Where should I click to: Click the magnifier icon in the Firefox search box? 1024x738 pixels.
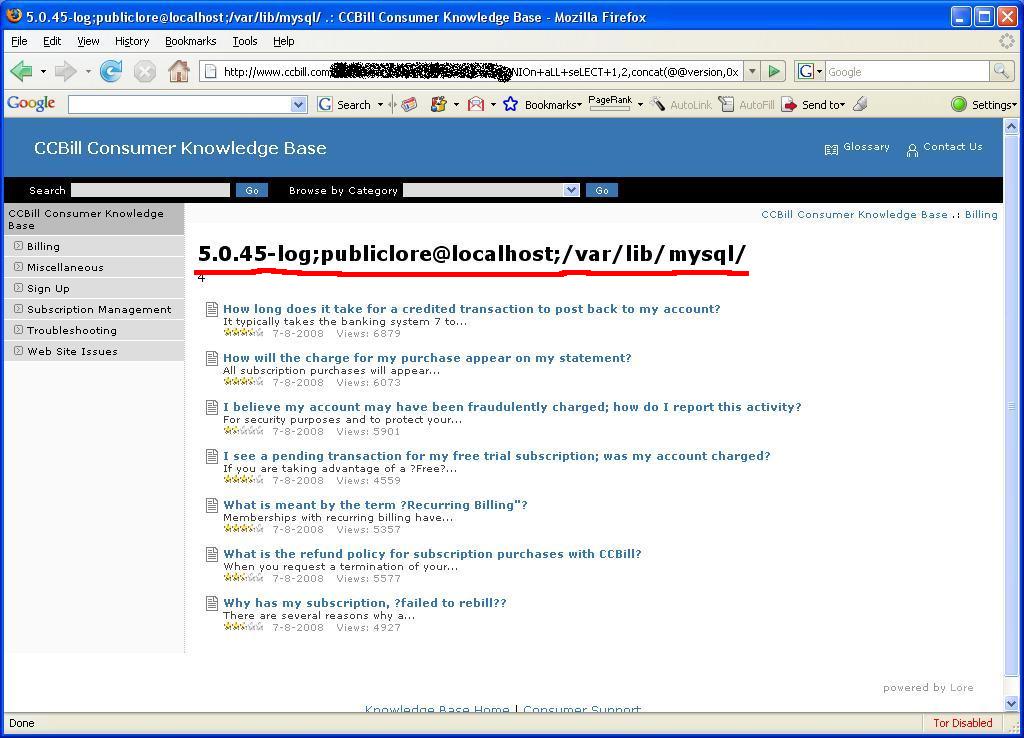point(1000,71)
